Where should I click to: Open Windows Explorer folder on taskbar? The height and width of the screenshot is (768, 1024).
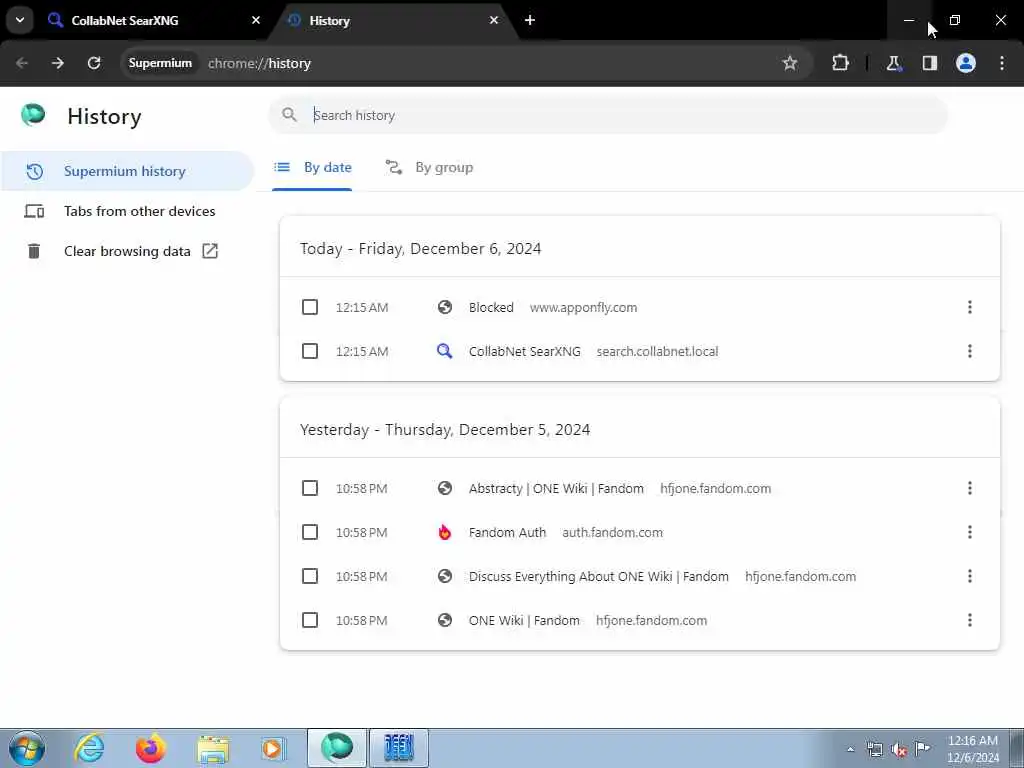[214, 748]
